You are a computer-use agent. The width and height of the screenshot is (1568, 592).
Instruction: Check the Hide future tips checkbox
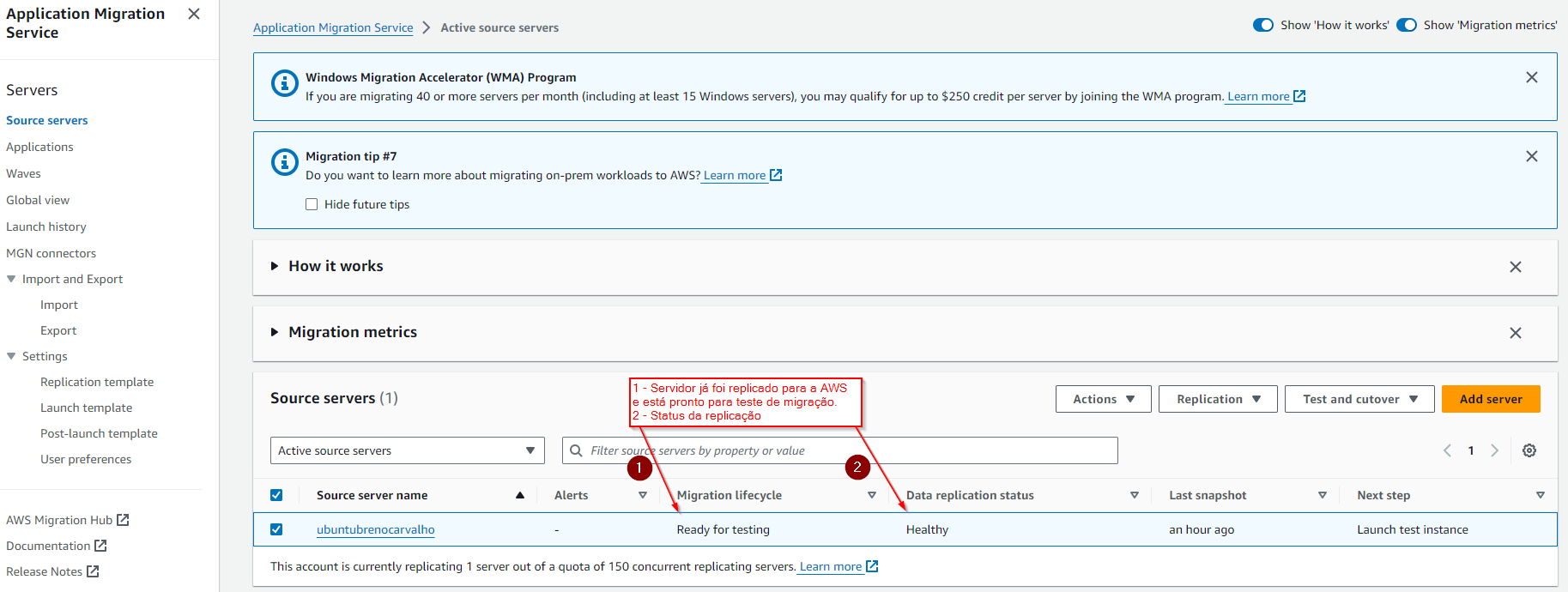point(312,204)
